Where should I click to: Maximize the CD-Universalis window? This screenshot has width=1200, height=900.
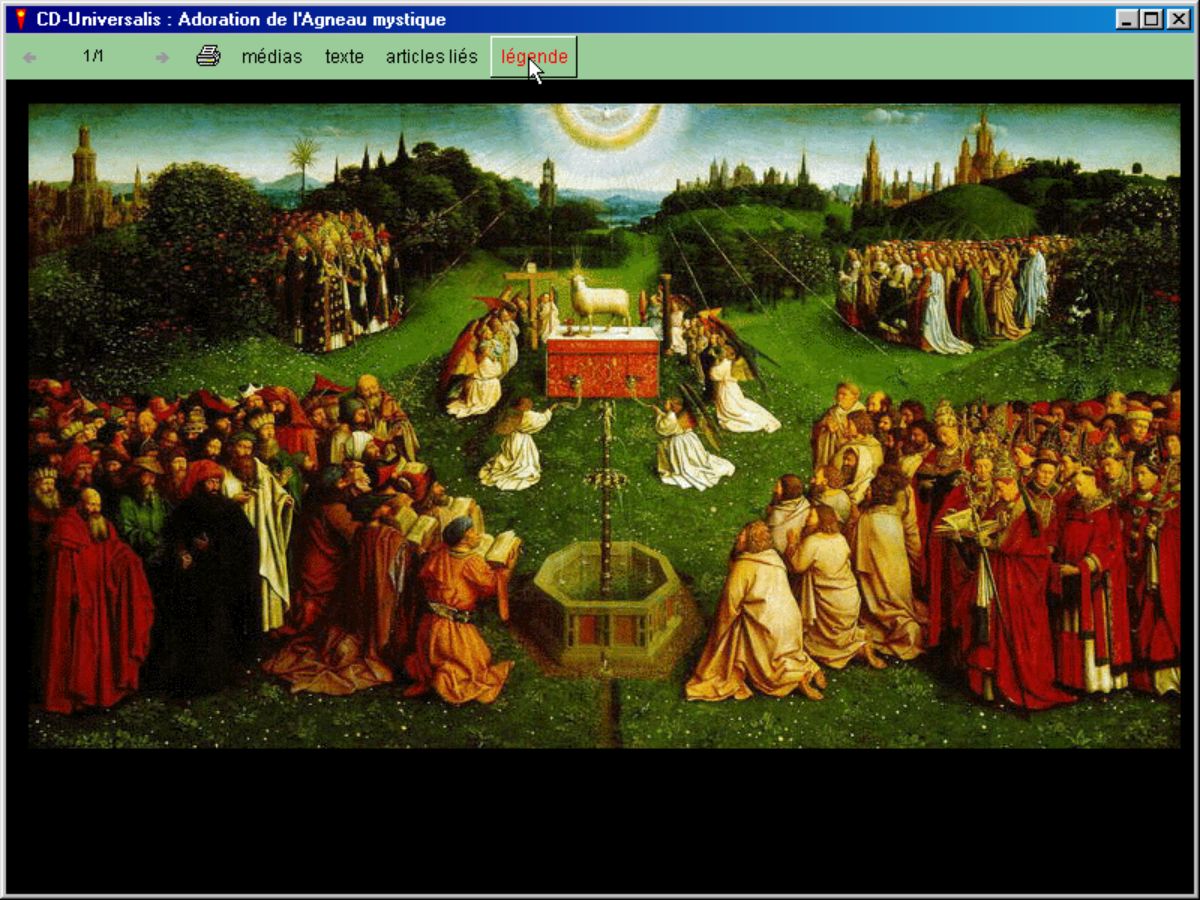click(1151, 19)
